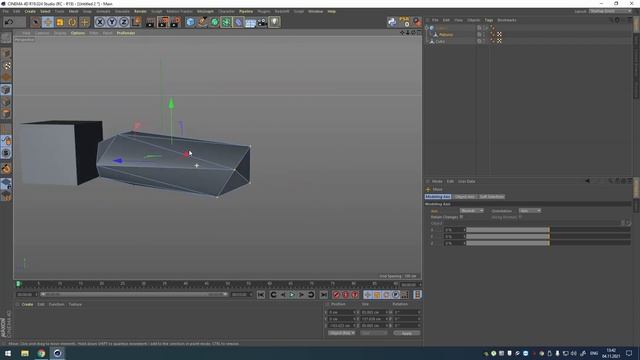Viewport: 640px width, 360px height.
Task: Open Chrome from the taskbar
Action: pos(41,353)
